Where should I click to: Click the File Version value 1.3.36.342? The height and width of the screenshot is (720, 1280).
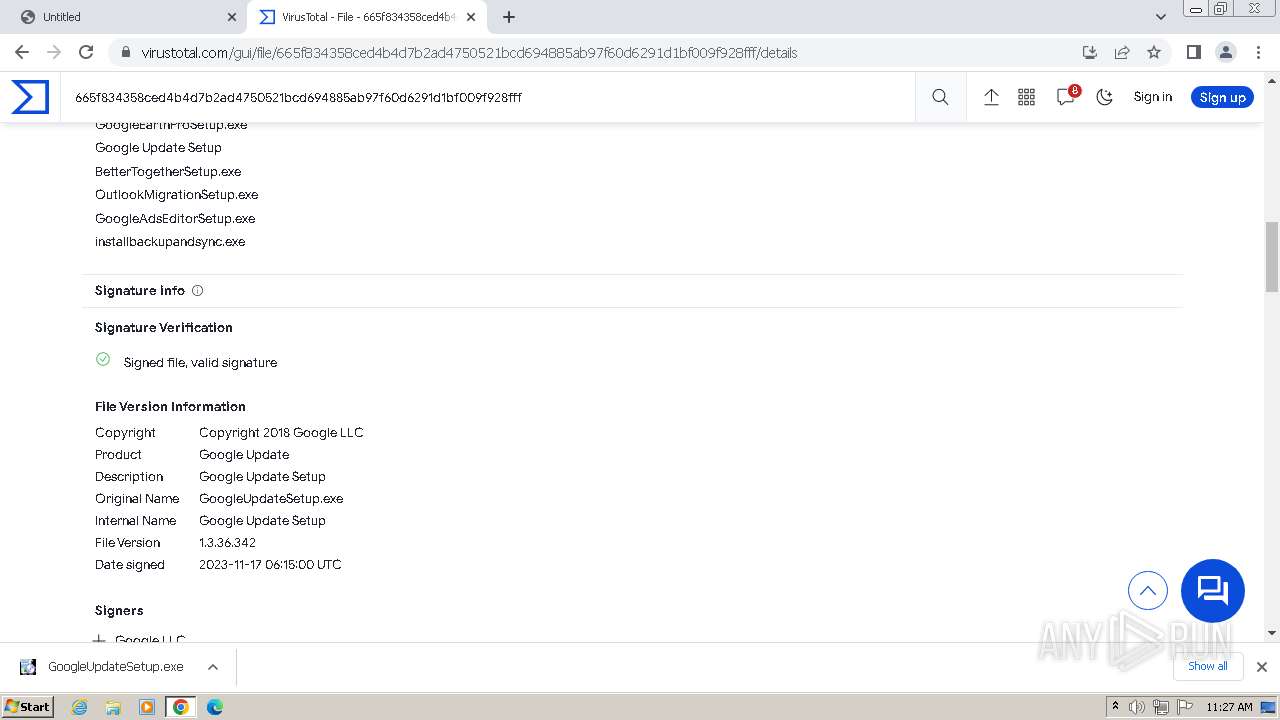pyautogui.click(x=227, y=543)
